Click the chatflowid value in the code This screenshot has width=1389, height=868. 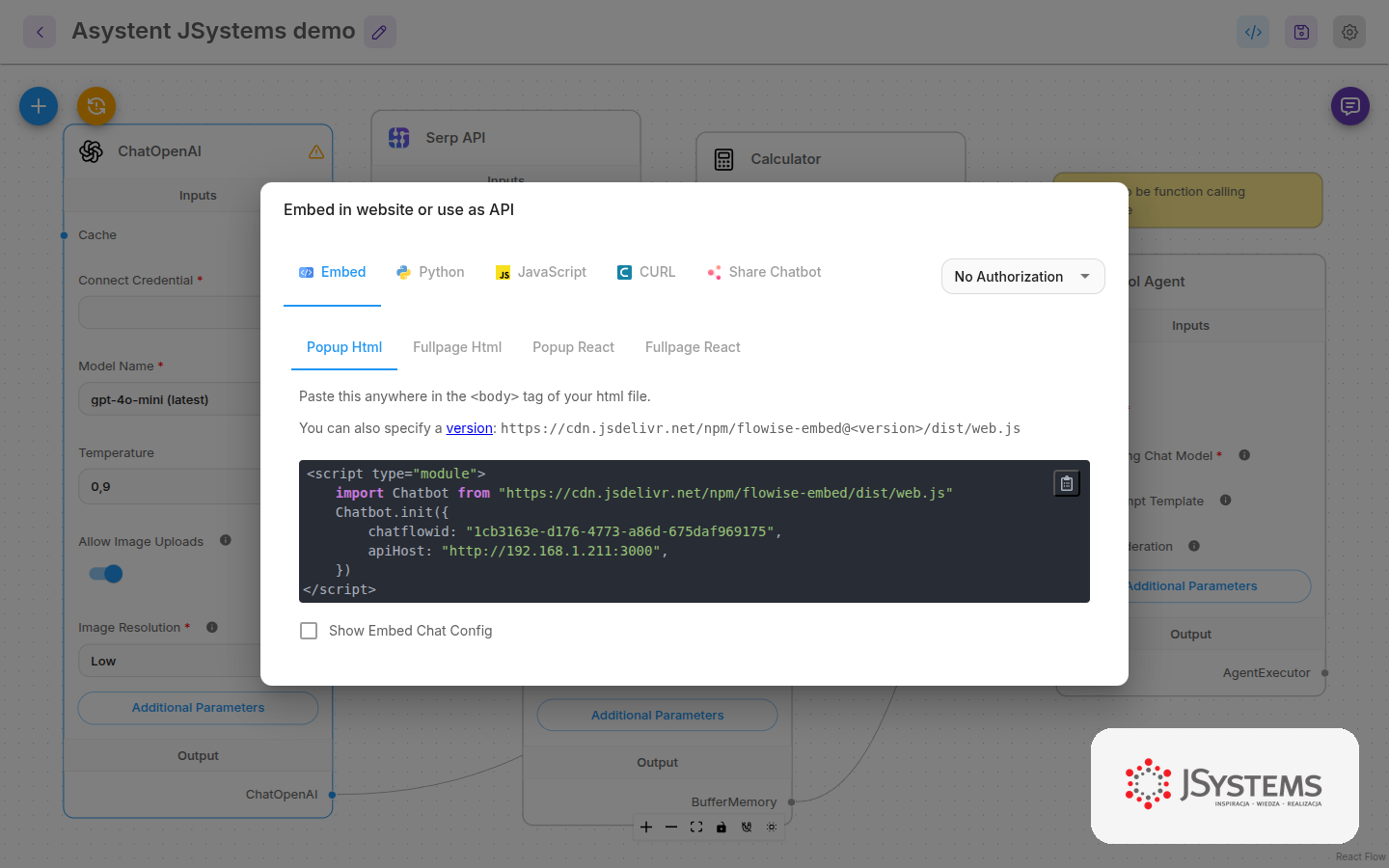619,531
